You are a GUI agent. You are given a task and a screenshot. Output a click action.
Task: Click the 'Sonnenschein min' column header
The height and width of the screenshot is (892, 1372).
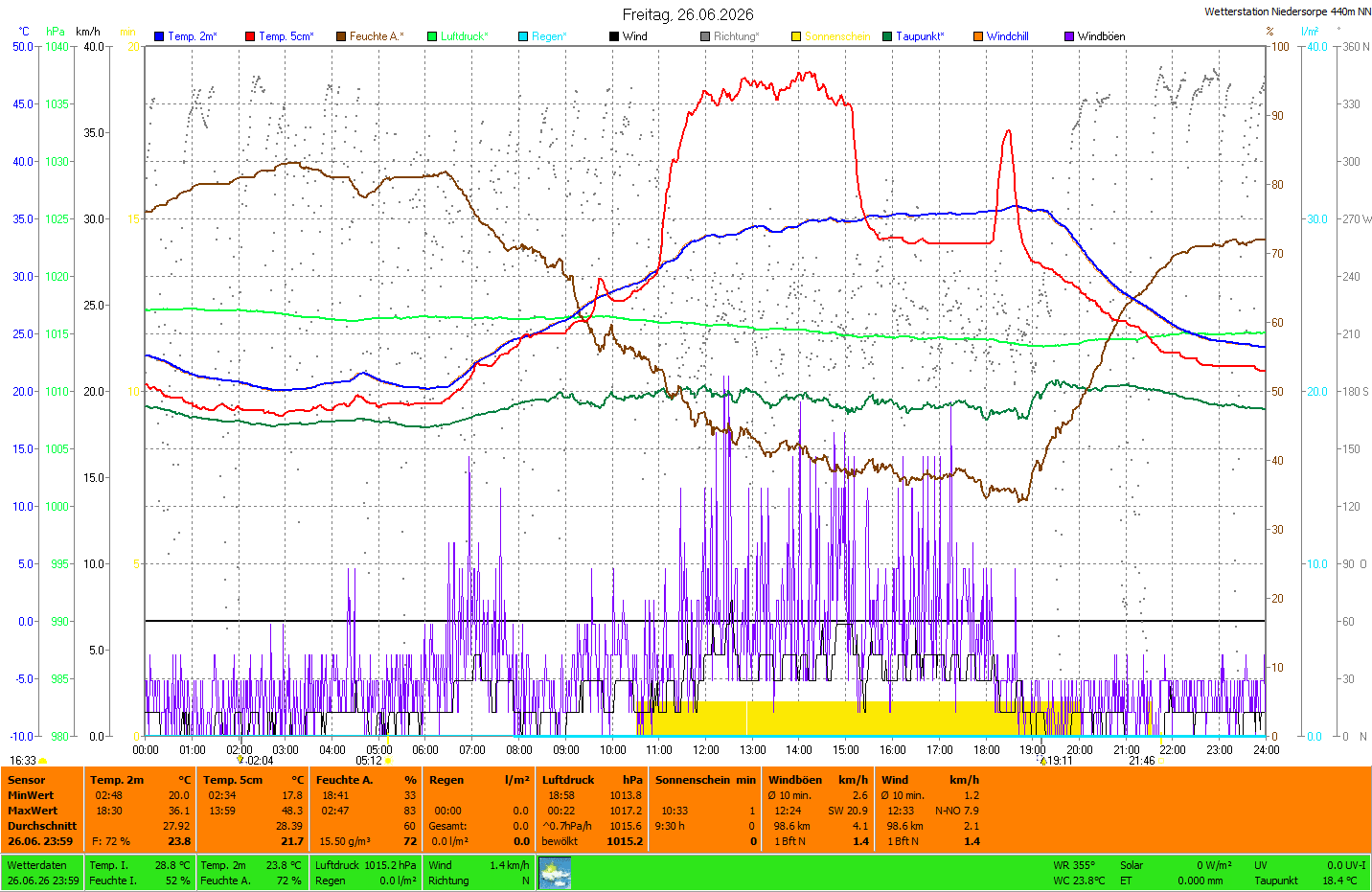pyautogui.click(x=705, y=780)
